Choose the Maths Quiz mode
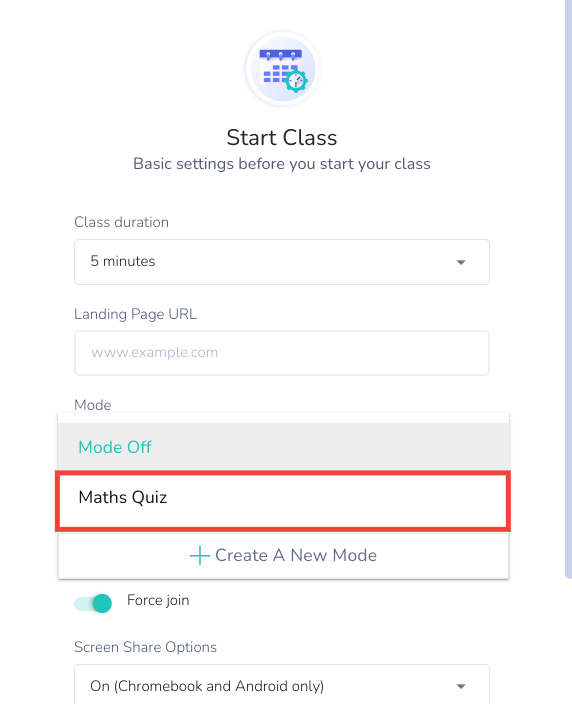 click(x=284, y=501)
